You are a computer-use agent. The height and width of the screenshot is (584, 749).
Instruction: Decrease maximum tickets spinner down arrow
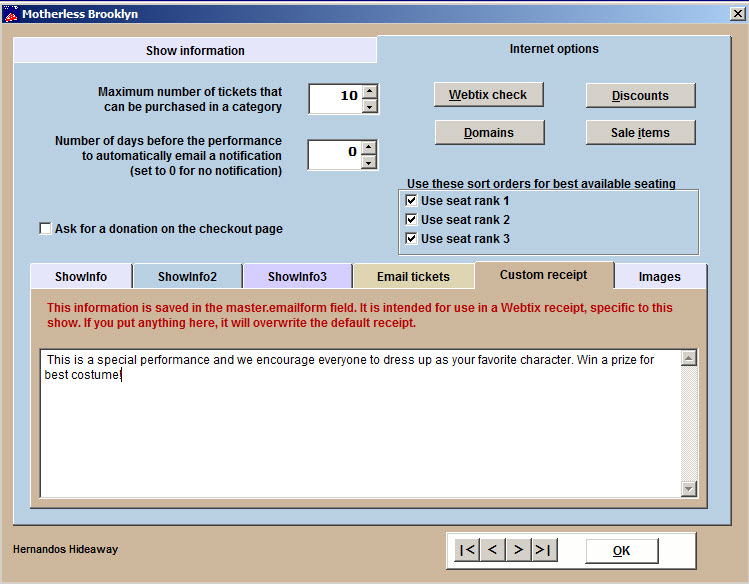click(369, 106)
